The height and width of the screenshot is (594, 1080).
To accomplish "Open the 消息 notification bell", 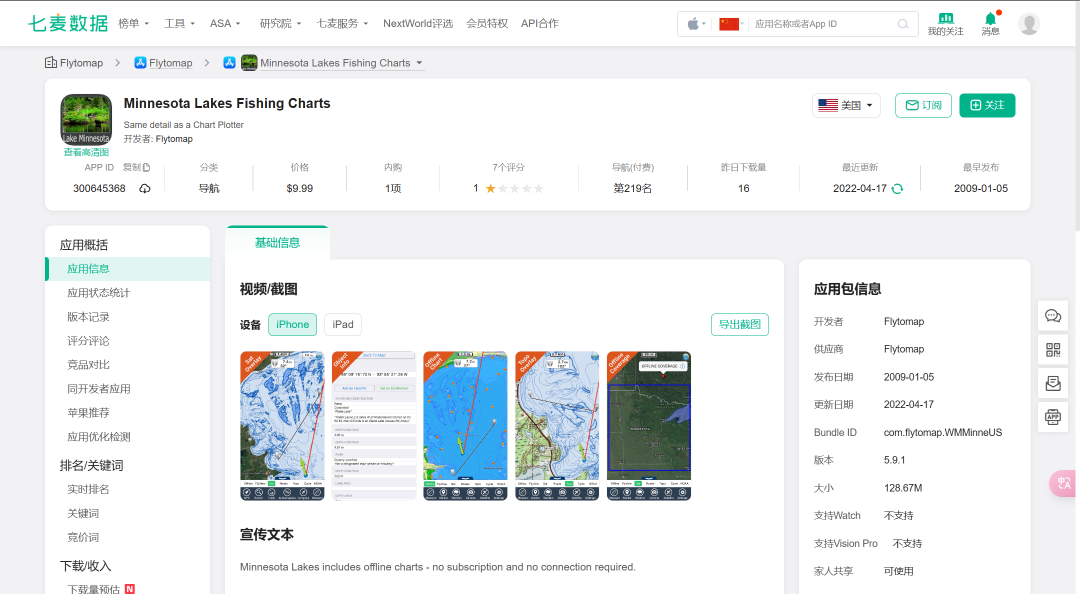I will (x=991, y=19).
